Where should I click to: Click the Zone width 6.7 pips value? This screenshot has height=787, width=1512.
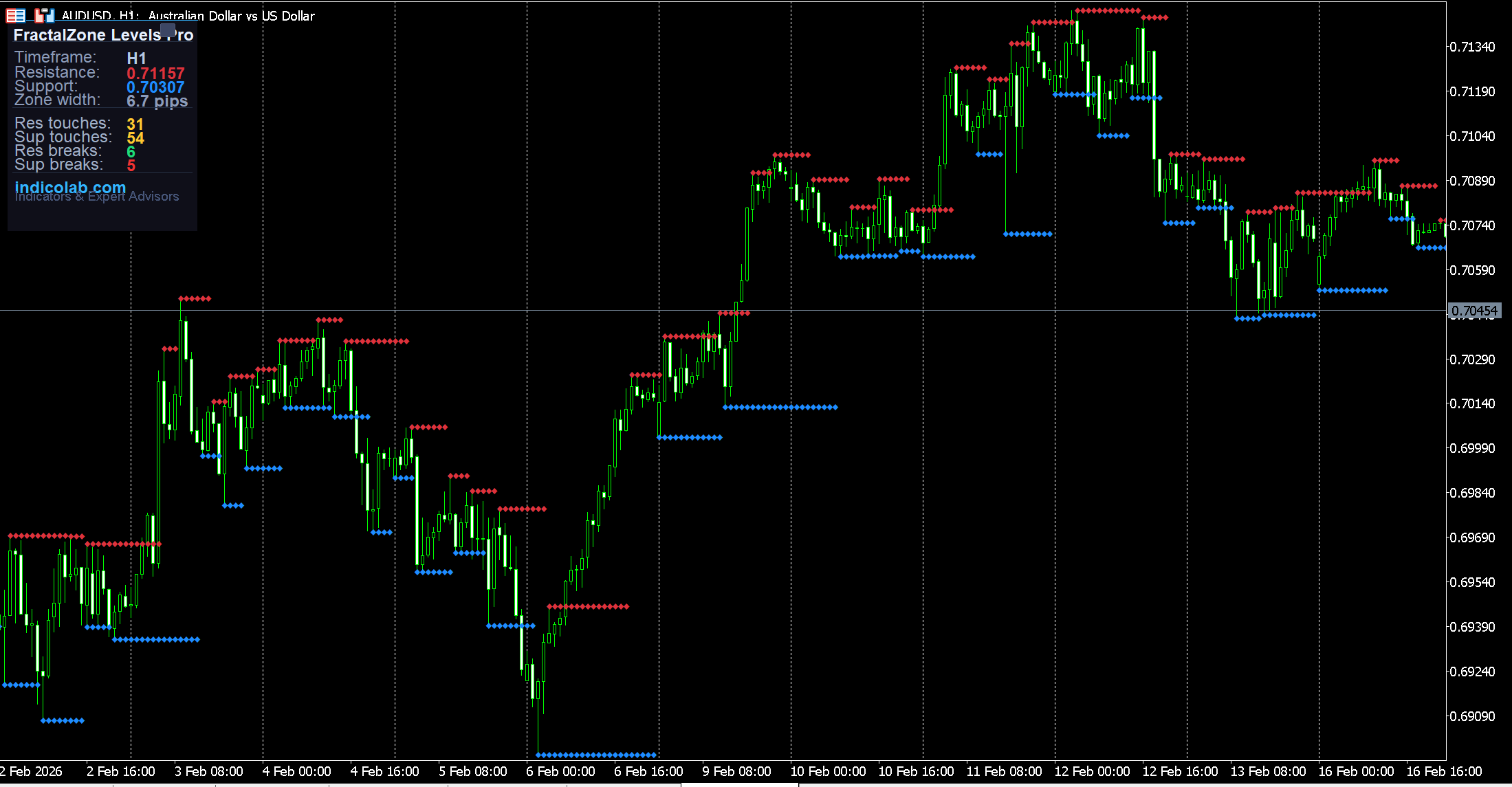(157, 101)
